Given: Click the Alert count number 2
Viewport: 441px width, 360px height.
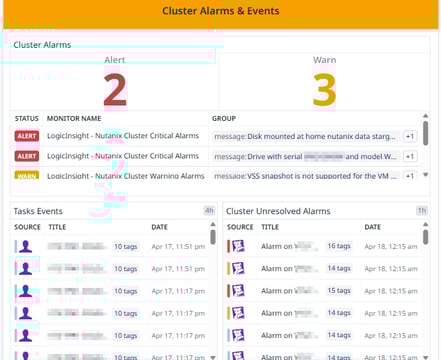Looking at the screenshot, I should 115,89.
